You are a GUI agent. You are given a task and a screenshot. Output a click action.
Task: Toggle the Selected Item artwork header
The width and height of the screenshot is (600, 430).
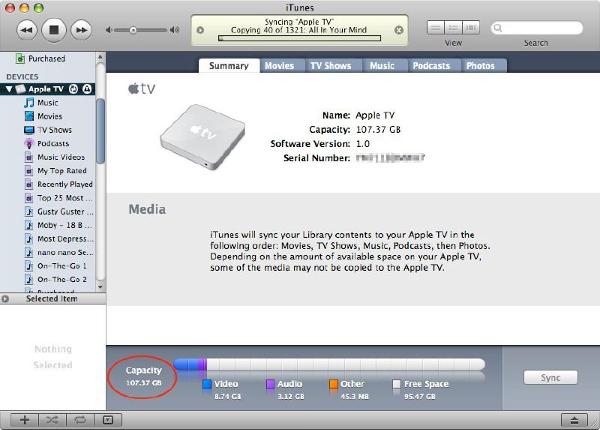pos(53,299)
